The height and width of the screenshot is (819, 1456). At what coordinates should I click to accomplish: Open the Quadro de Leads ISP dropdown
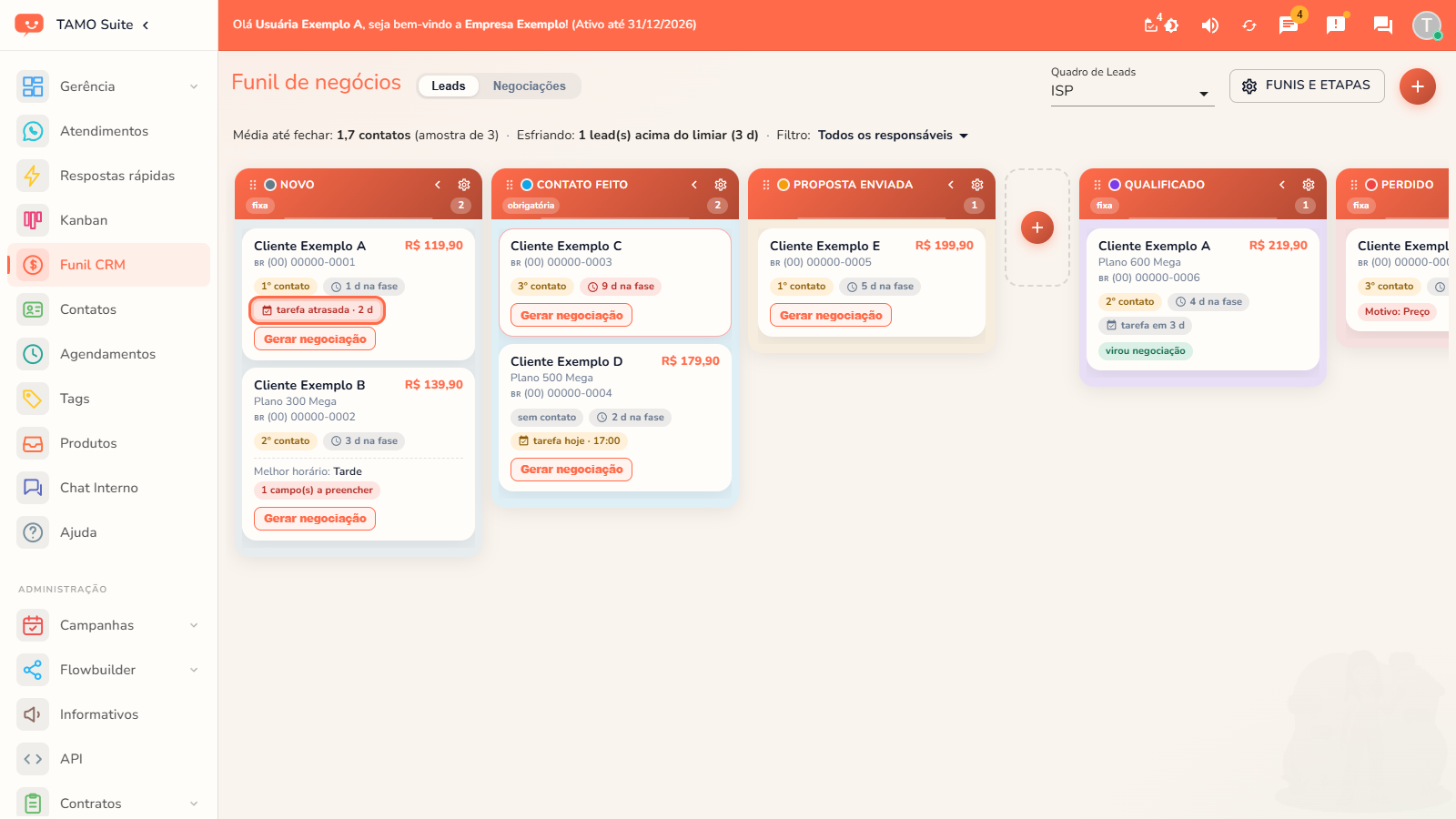tap(1132, 91)
